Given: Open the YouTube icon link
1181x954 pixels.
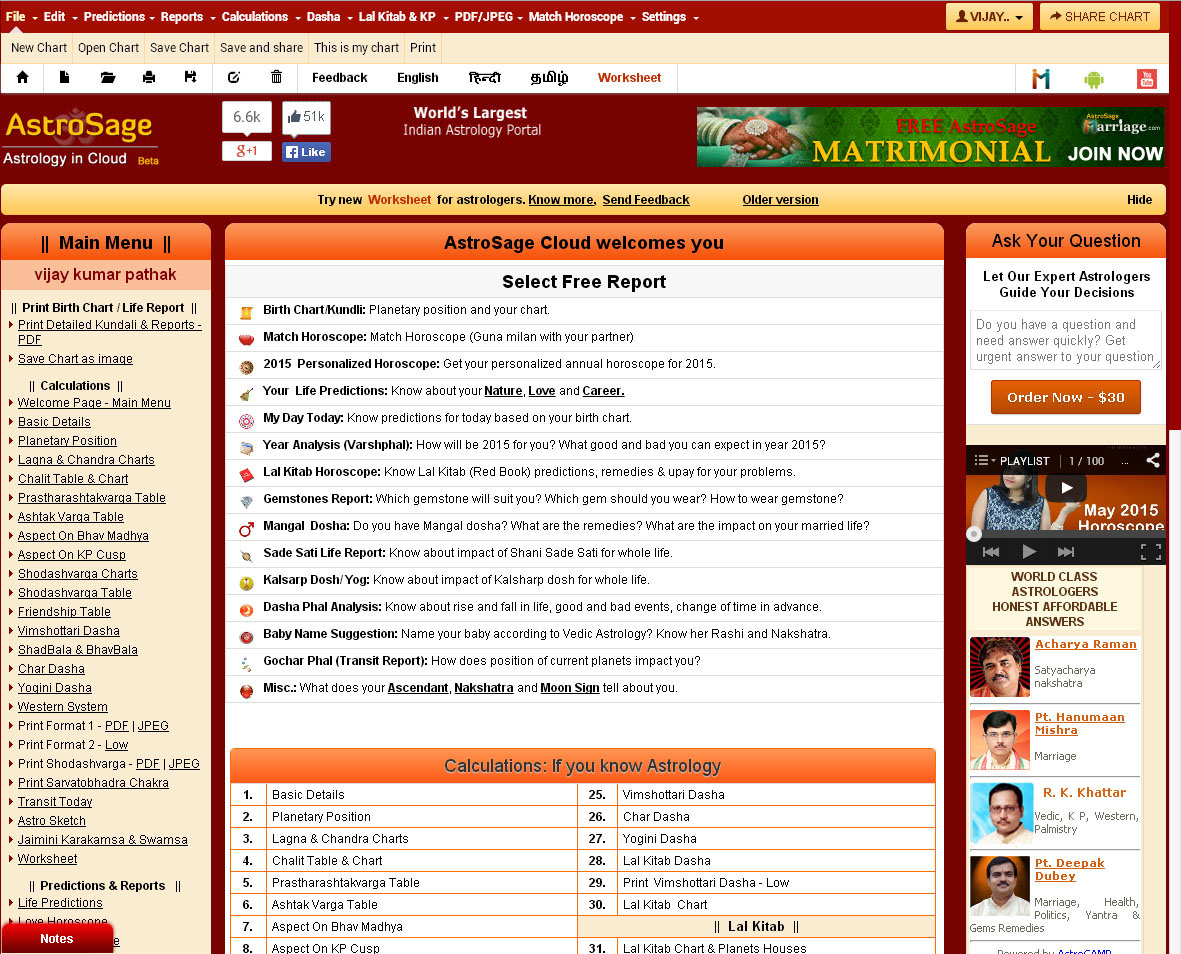Looking at the screenshot, I should [x=1146, y=78].
